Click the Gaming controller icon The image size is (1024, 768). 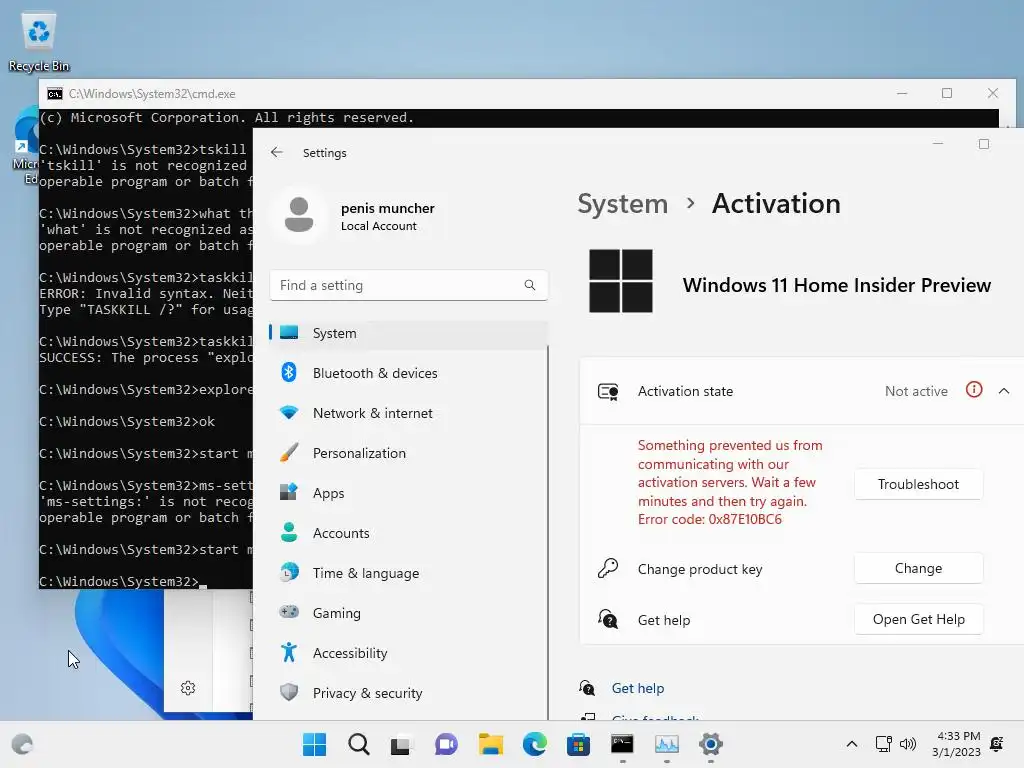[289, 612]
